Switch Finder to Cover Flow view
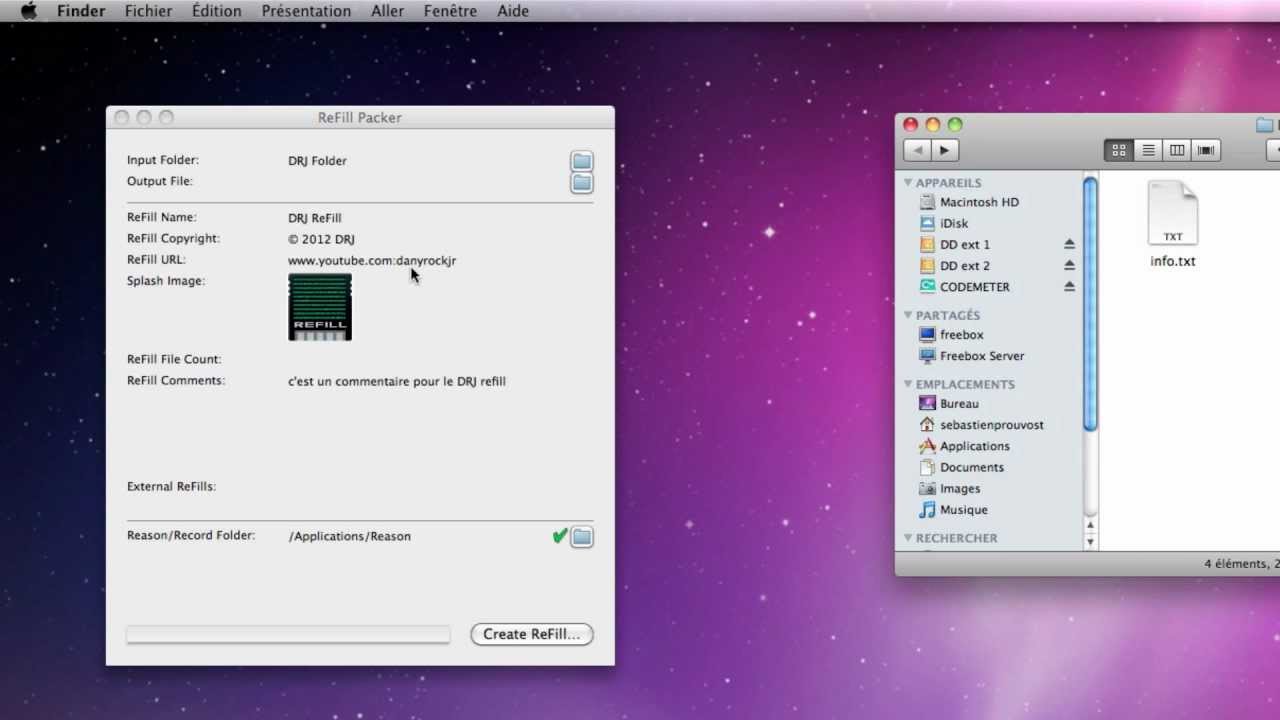This screenshot has width=1280, height=720. point(1206,150)
